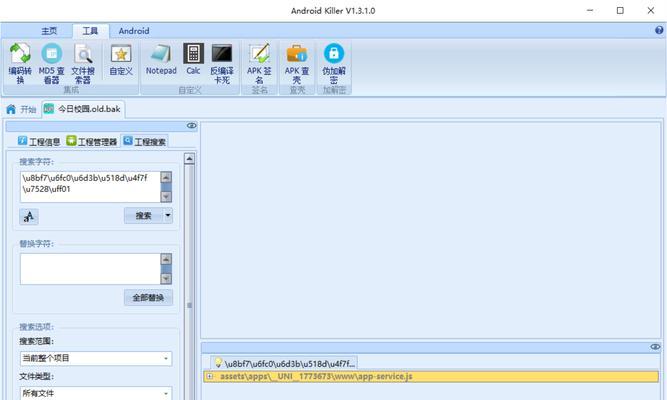
Task: Click replace field scrollbar up arrow
Action: [x=166, y=259]
